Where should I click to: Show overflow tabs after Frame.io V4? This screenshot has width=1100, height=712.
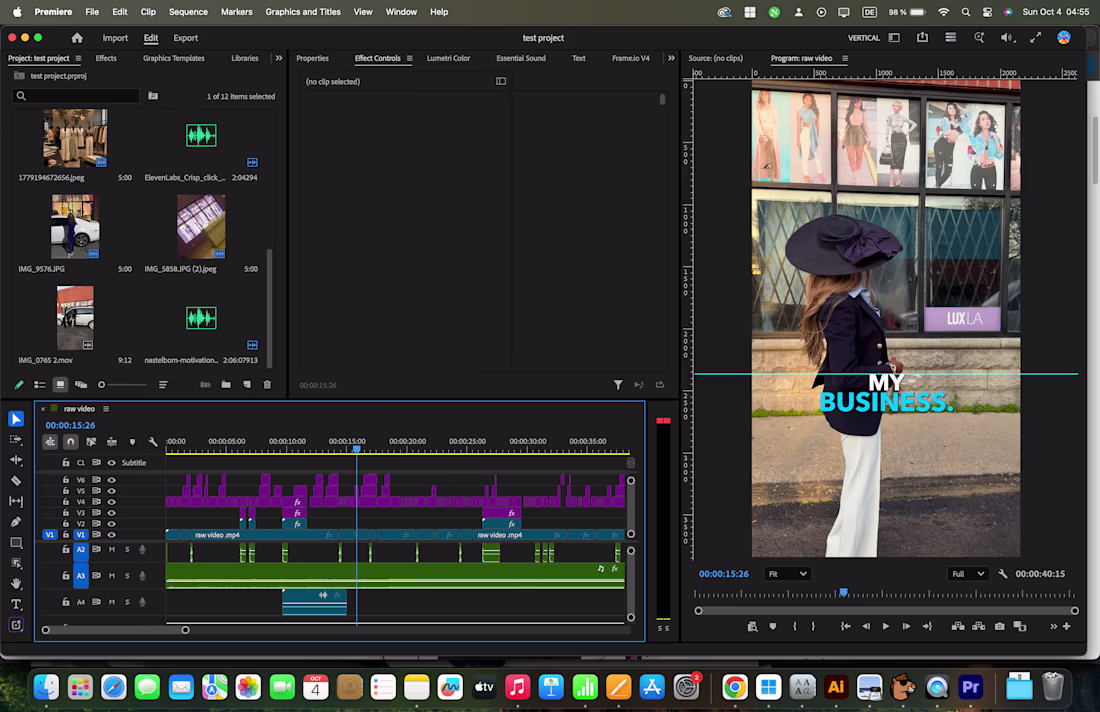coord(671,58)
